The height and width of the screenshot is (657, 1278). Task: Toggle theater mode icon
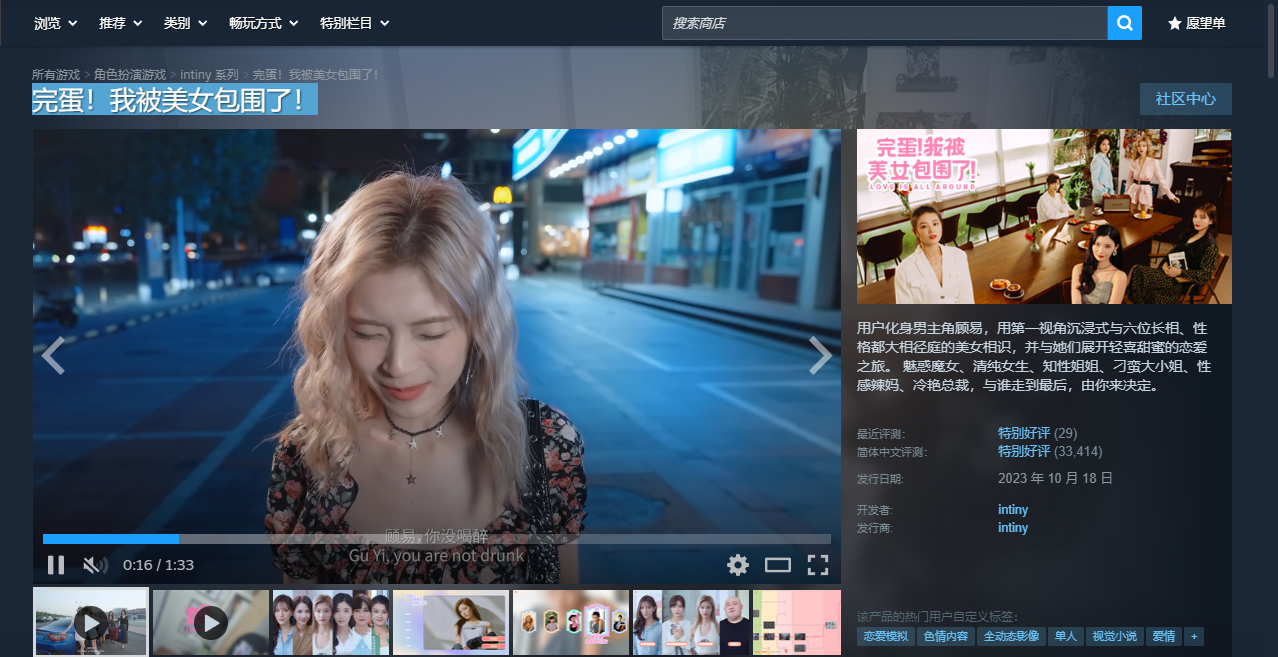click(778, 565)
